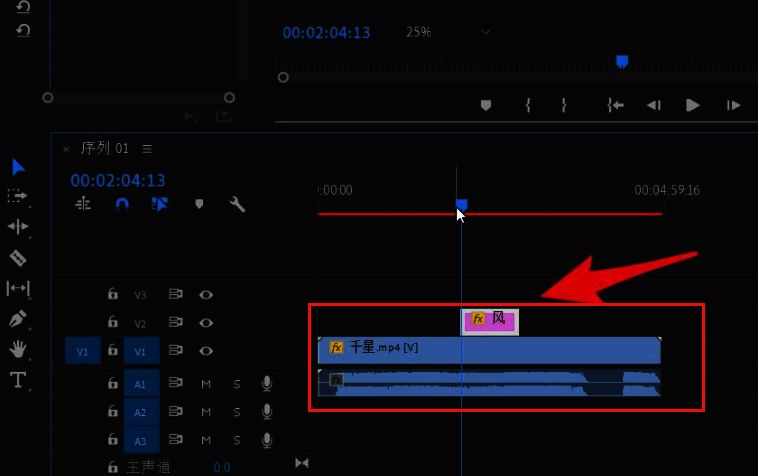The width and height of the screenshot is (758, 476).
Task: Select the Pen tool
Action: (x=18, y=319)
